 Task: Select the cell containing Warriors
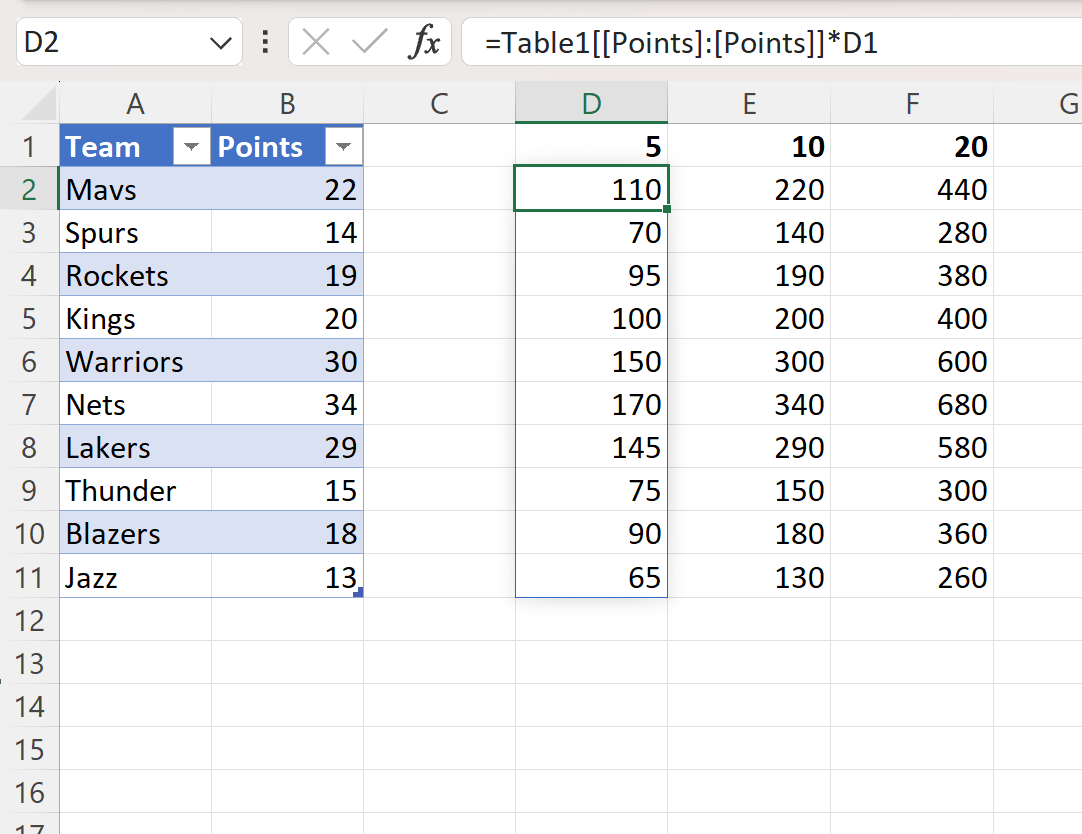(135, 361)
